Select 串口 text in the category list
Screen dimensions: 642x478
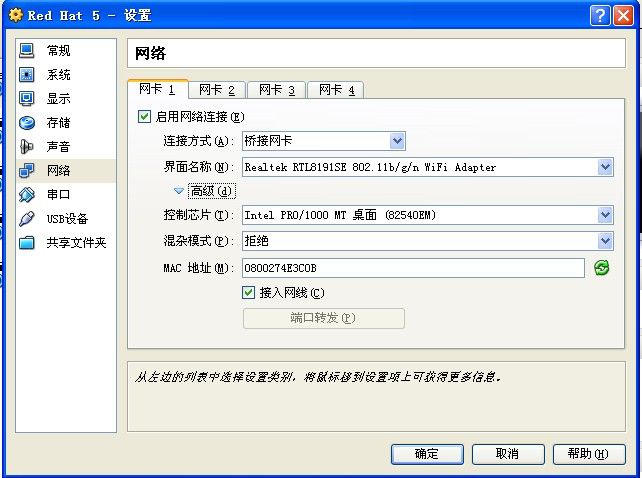pyautogui.click(x=59, y=195)
